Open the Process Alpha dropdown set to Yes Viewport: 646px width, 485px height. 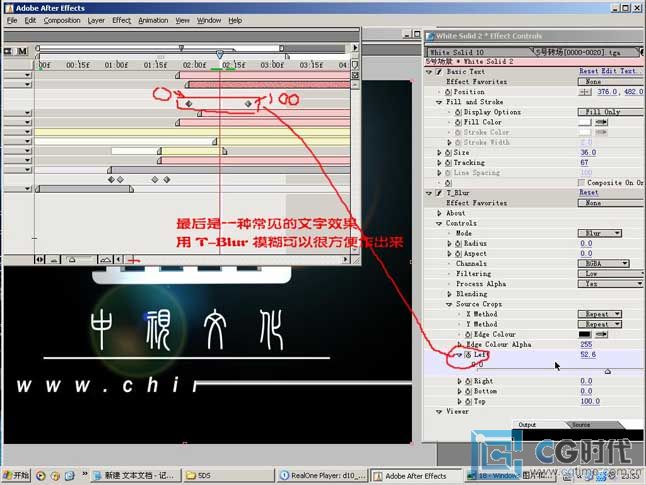611,284
